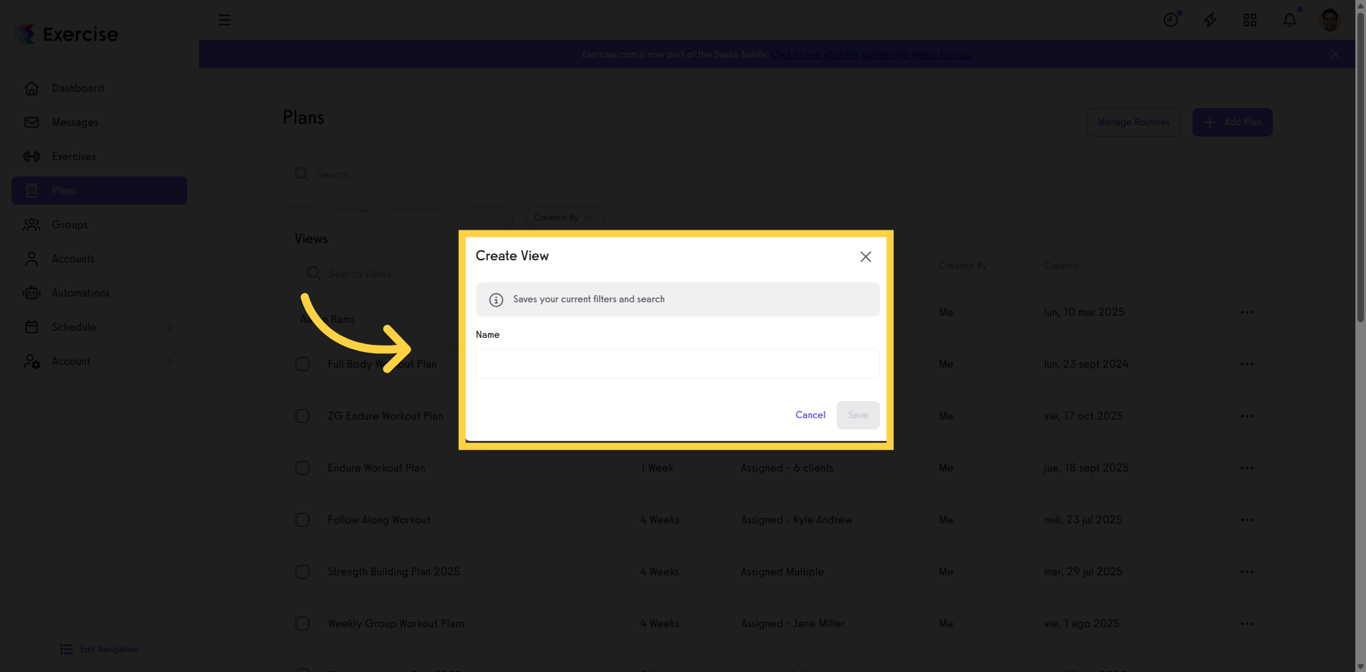Open options menu for 18 sept 2025 row
This screenshot has height=672, width=1366.
[x=1246, y=468]
